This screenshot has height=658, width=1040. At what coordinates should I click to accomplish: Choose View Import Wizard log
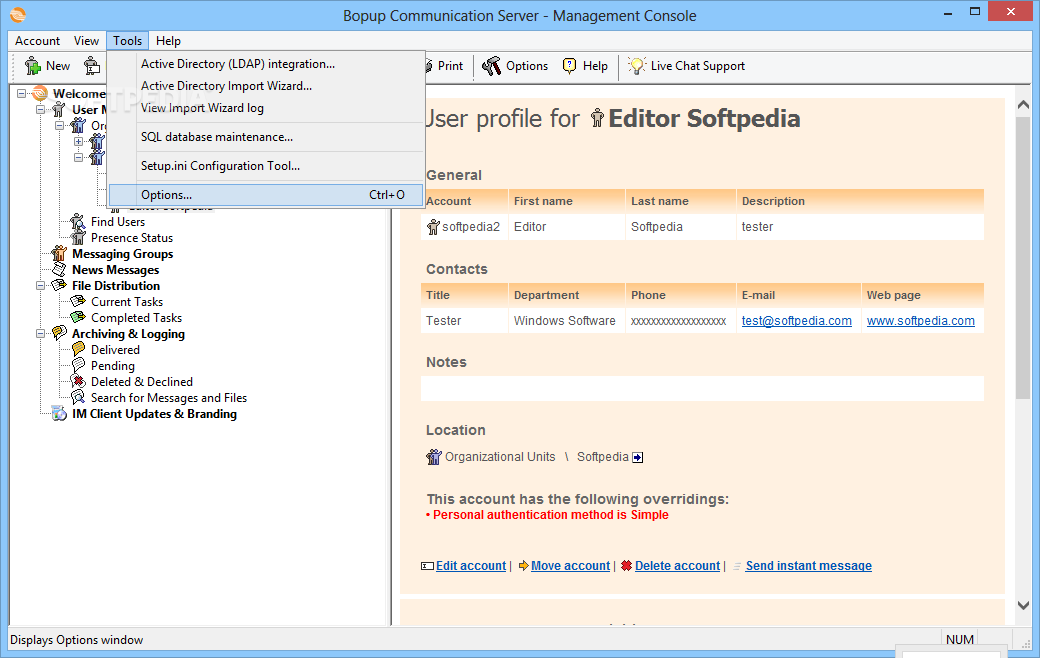[x=266, y=107]
